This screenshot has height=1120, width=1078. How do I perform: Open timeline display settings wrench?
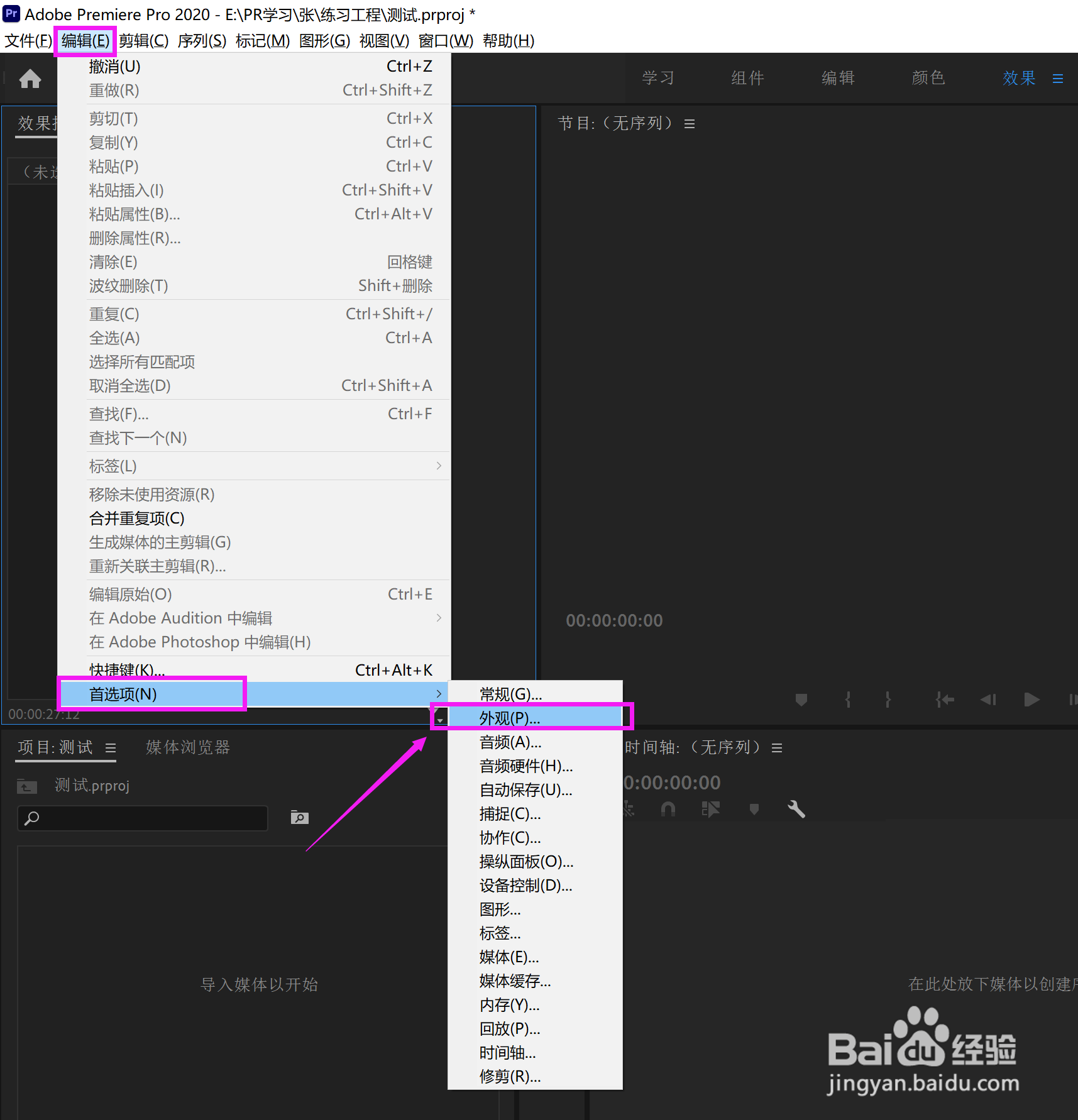pos(796,809)
